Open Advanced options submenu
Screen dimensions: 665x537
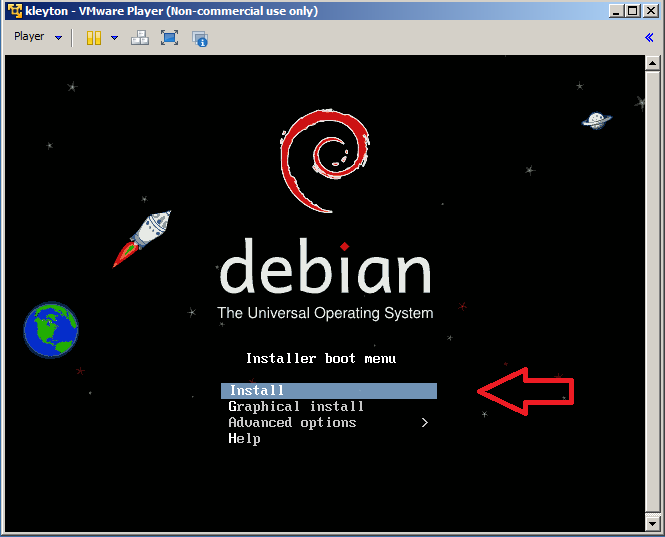(x=292, y=423)
